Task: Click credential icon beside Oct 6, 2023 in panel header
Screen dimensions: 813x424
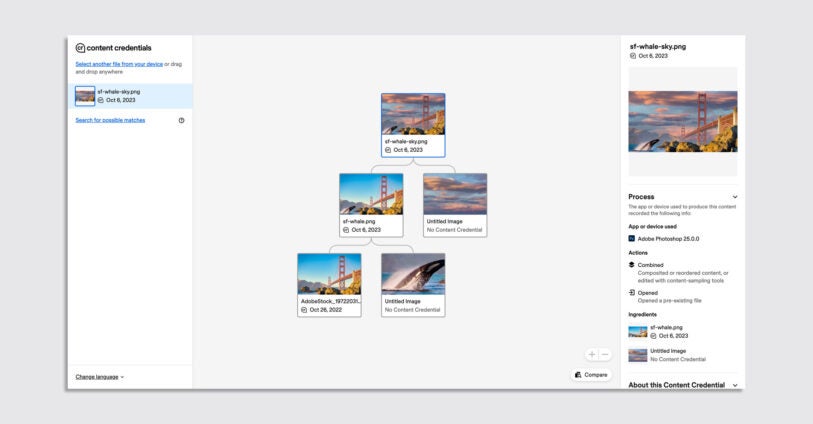Action: [x=633, y=56]
